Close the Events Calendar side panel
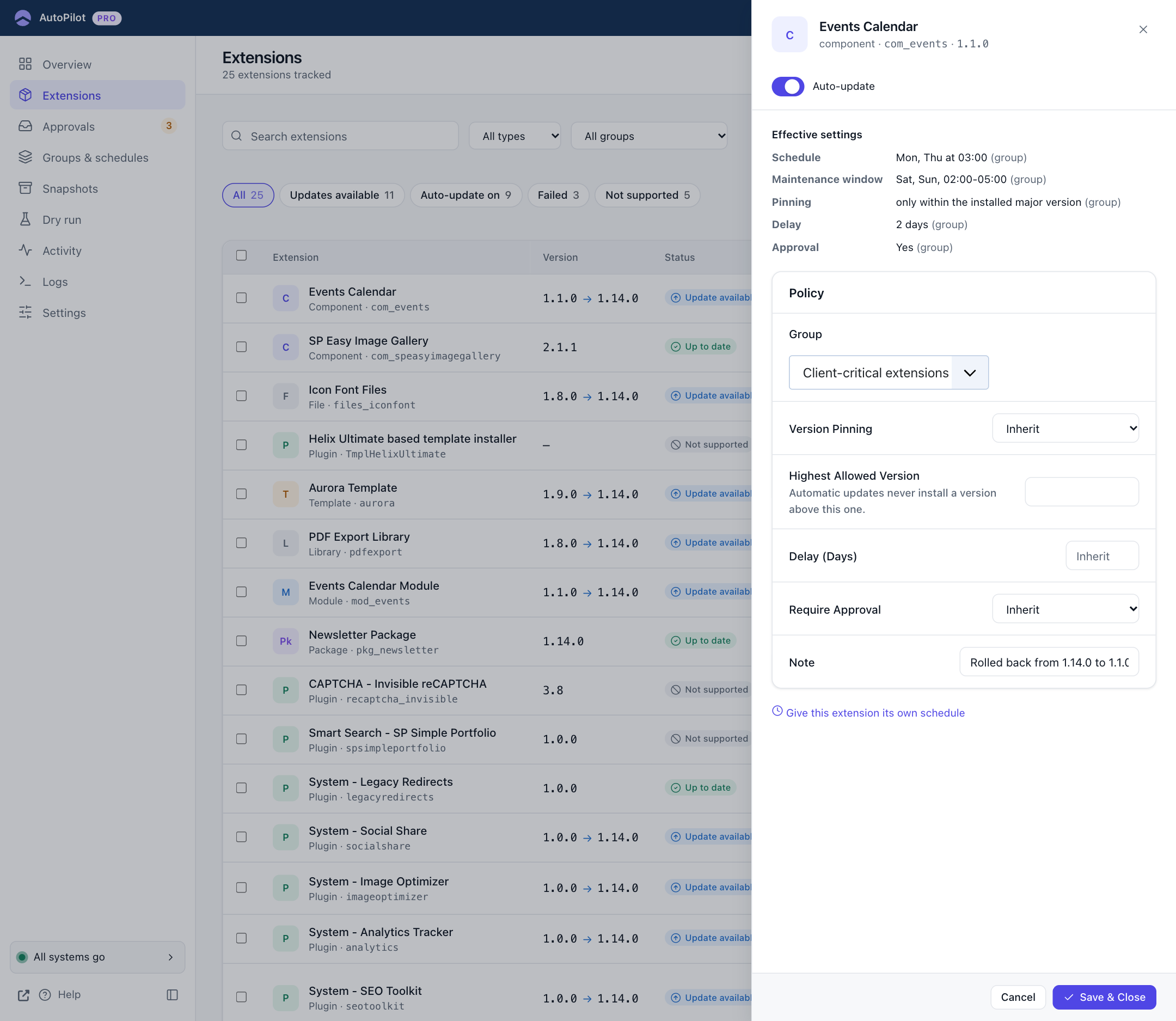The height and width of the screenshot is (1021, 1176). [x=1143, y=29]
